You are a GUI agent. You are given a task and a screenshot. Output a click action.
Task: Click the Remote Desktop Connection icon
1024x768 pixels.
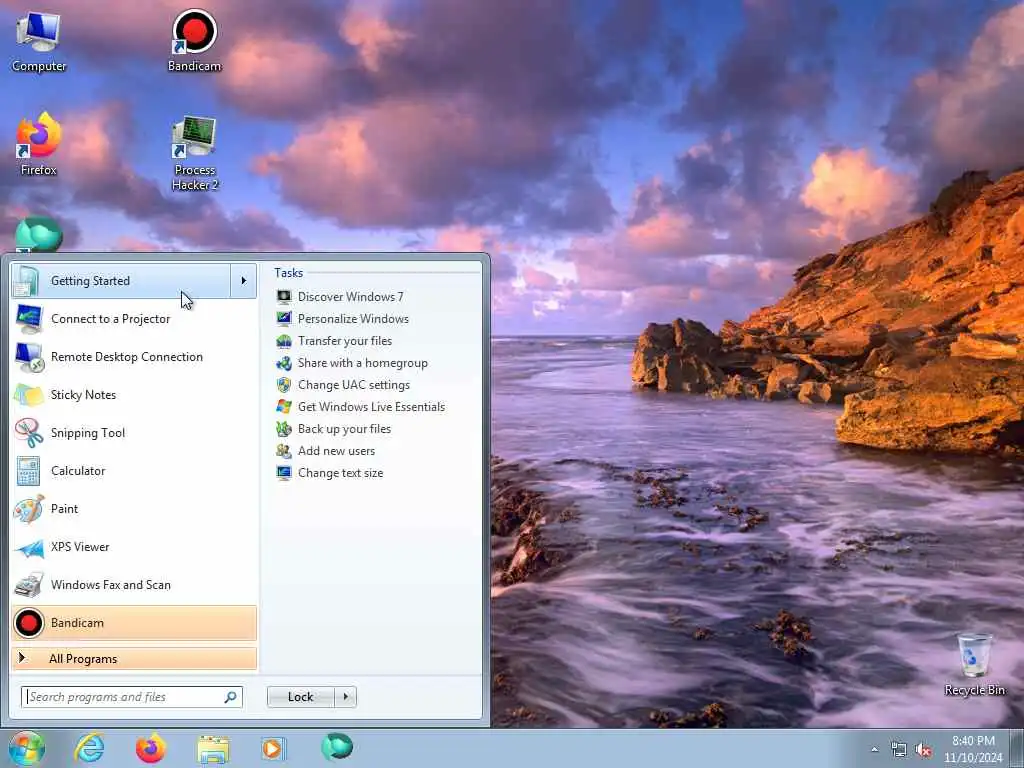(29, 357)
